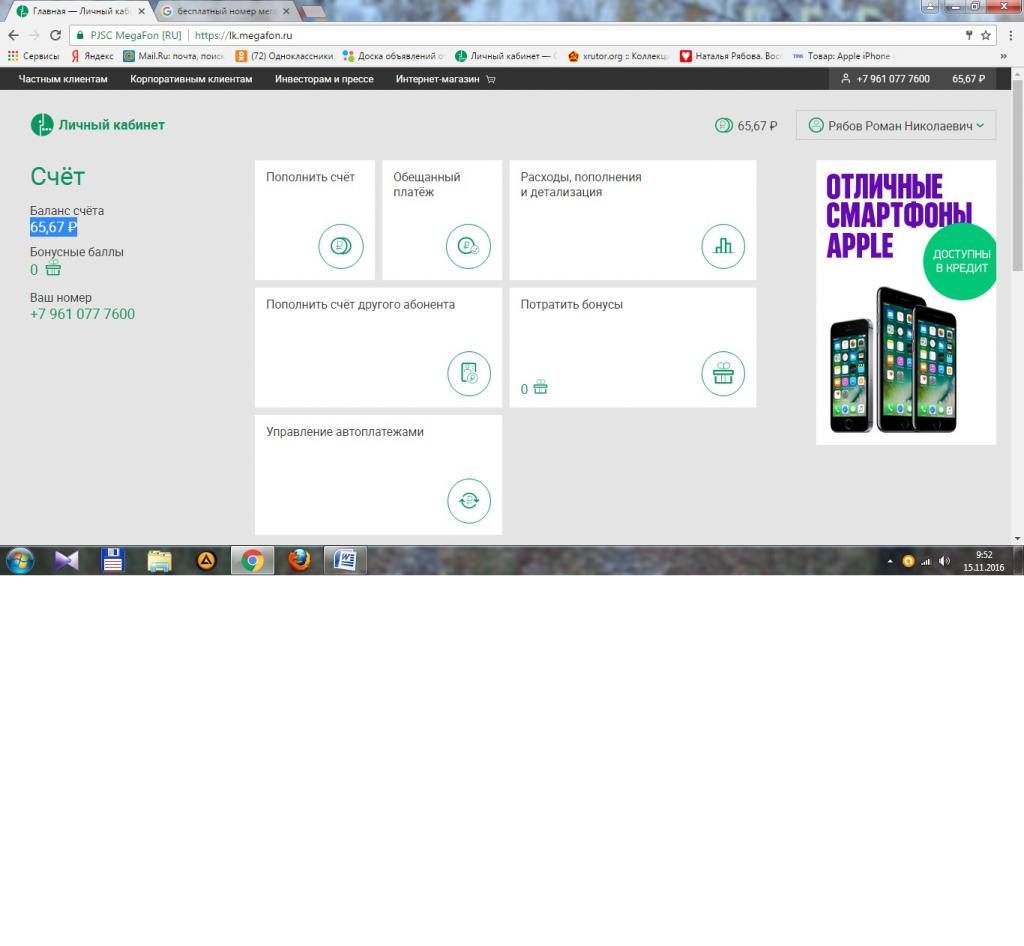Open the Chrome three-dot menu
The image size is (1024, 946).
pos(1010,35)
